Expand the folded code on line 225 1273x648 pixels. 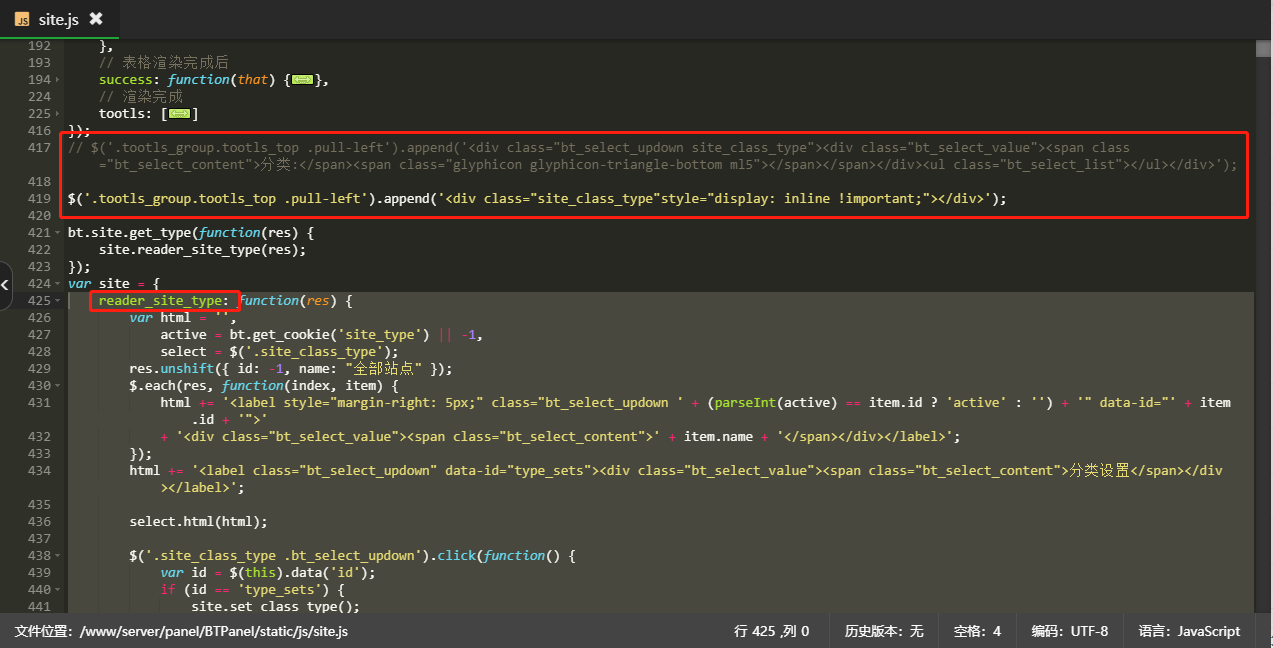(x=60, y=114)
